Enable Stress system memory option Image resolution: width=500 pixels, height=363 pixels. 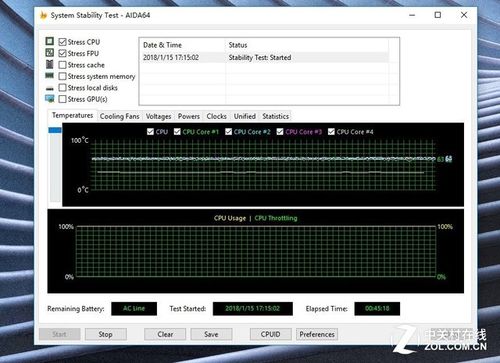(62, 76)
